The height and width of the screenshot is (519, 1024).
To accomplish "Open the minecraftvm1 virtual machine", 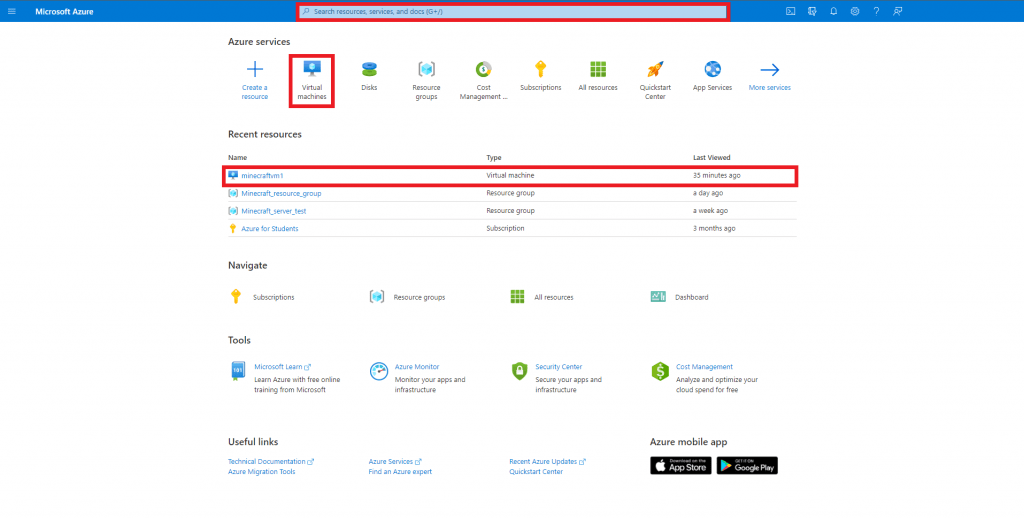I will click(x=262, y=176).
